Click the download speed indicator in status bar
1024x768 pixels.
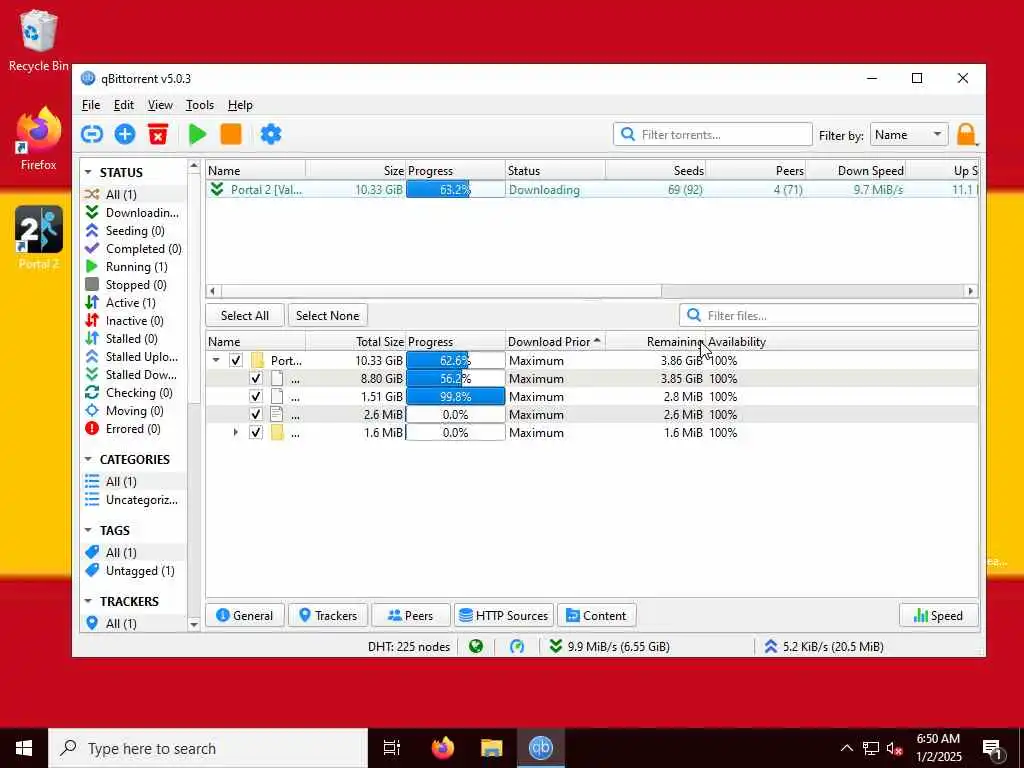pos(609,647)
